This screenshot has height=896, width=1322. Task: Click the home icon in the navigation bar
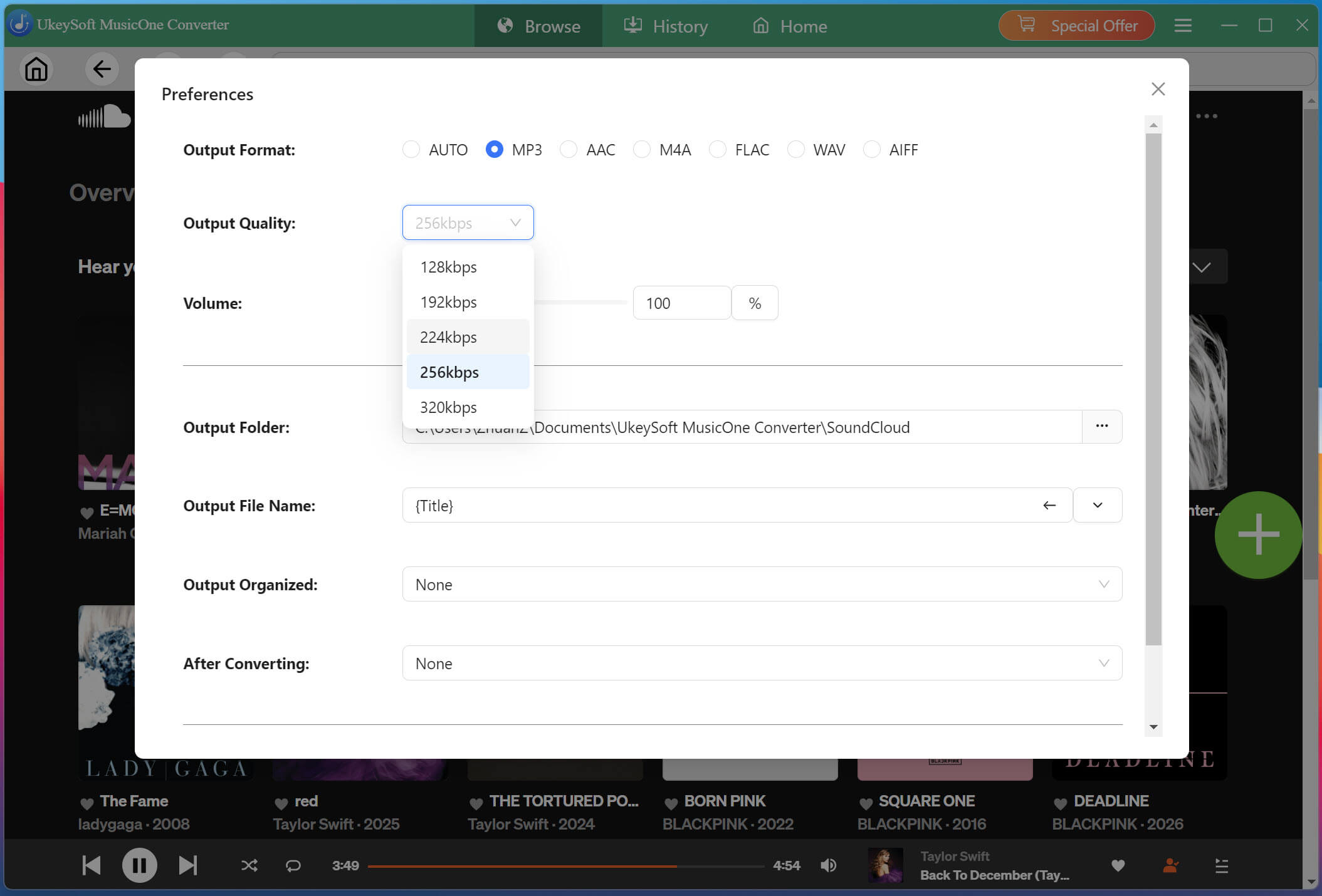click(36, 69)
